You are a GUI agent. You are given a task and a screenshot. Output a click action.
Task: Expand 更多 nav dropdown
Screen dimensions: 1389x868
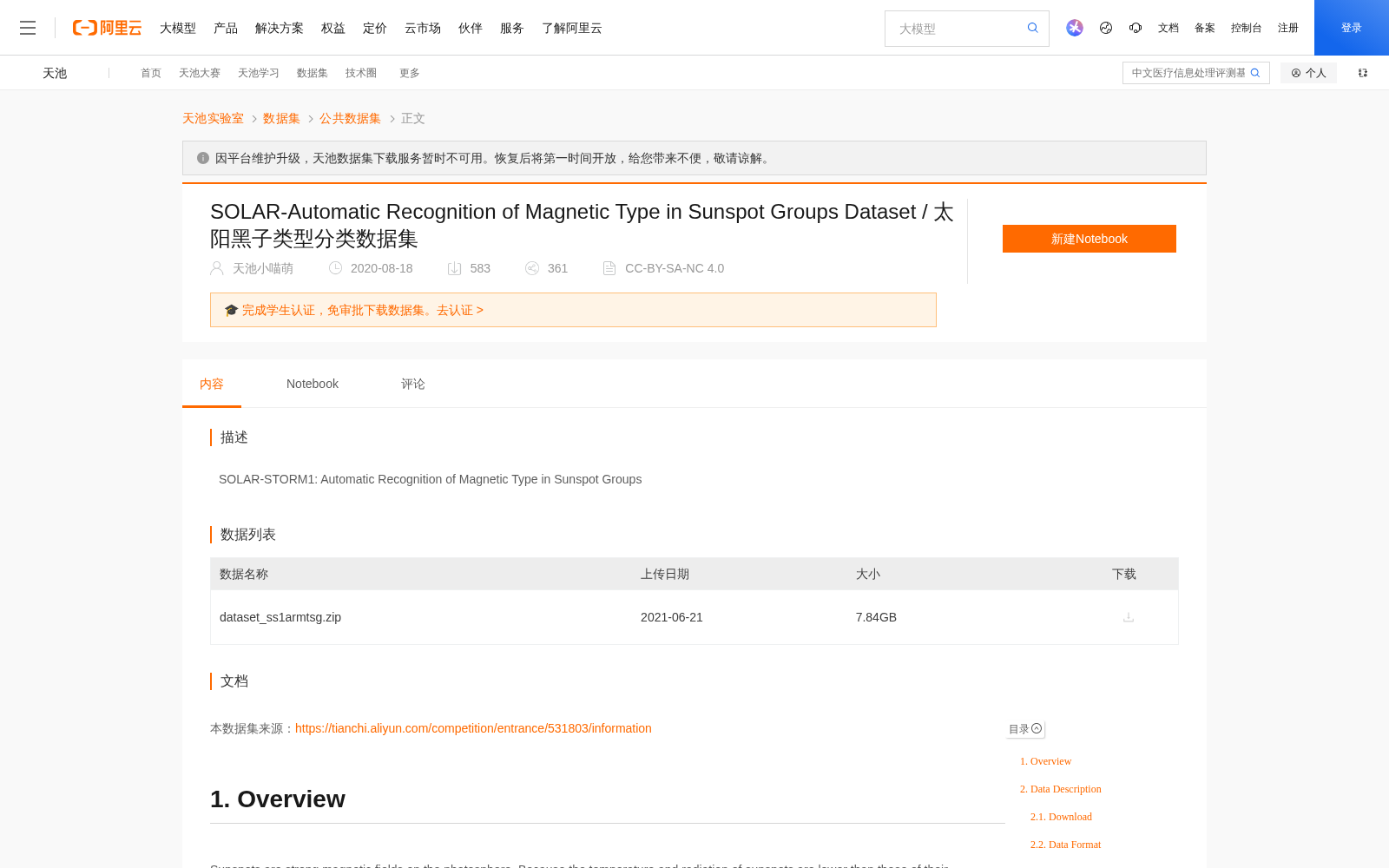[x=410, y=73]
